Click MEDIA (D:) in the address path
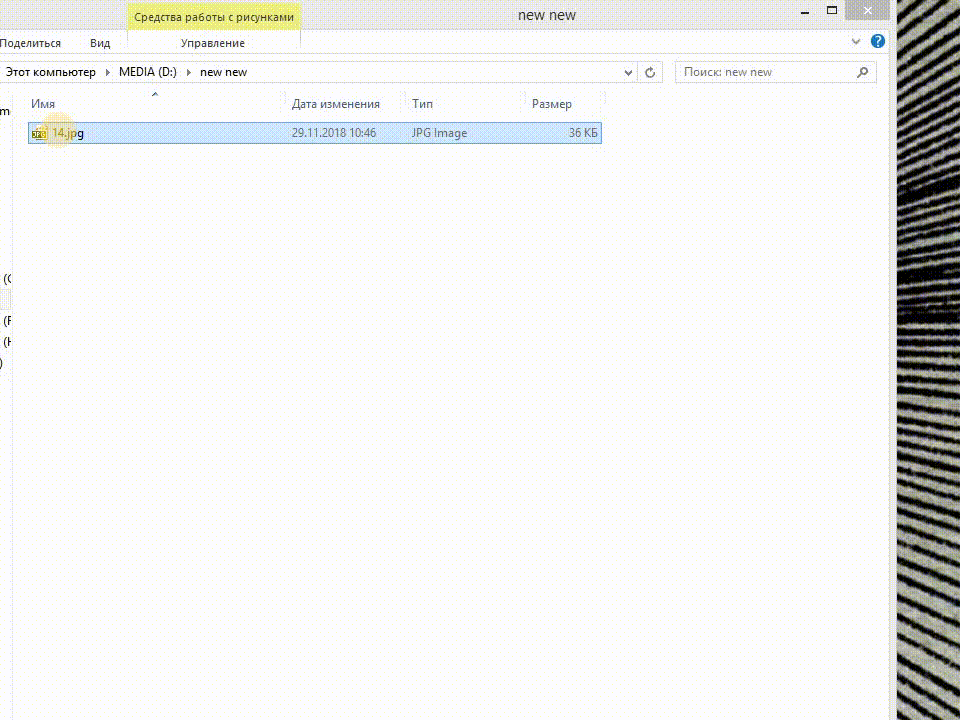The image size is (960, 720). point(148,72)
